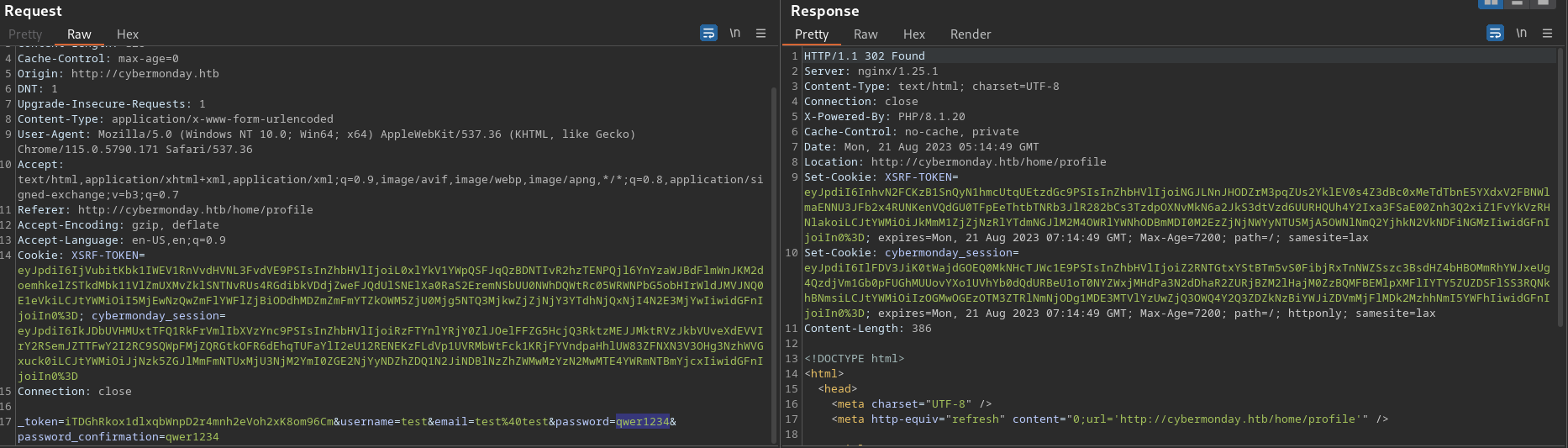Click highlighted password value qwer1234
1568x448 pixels.
(643, 422)
